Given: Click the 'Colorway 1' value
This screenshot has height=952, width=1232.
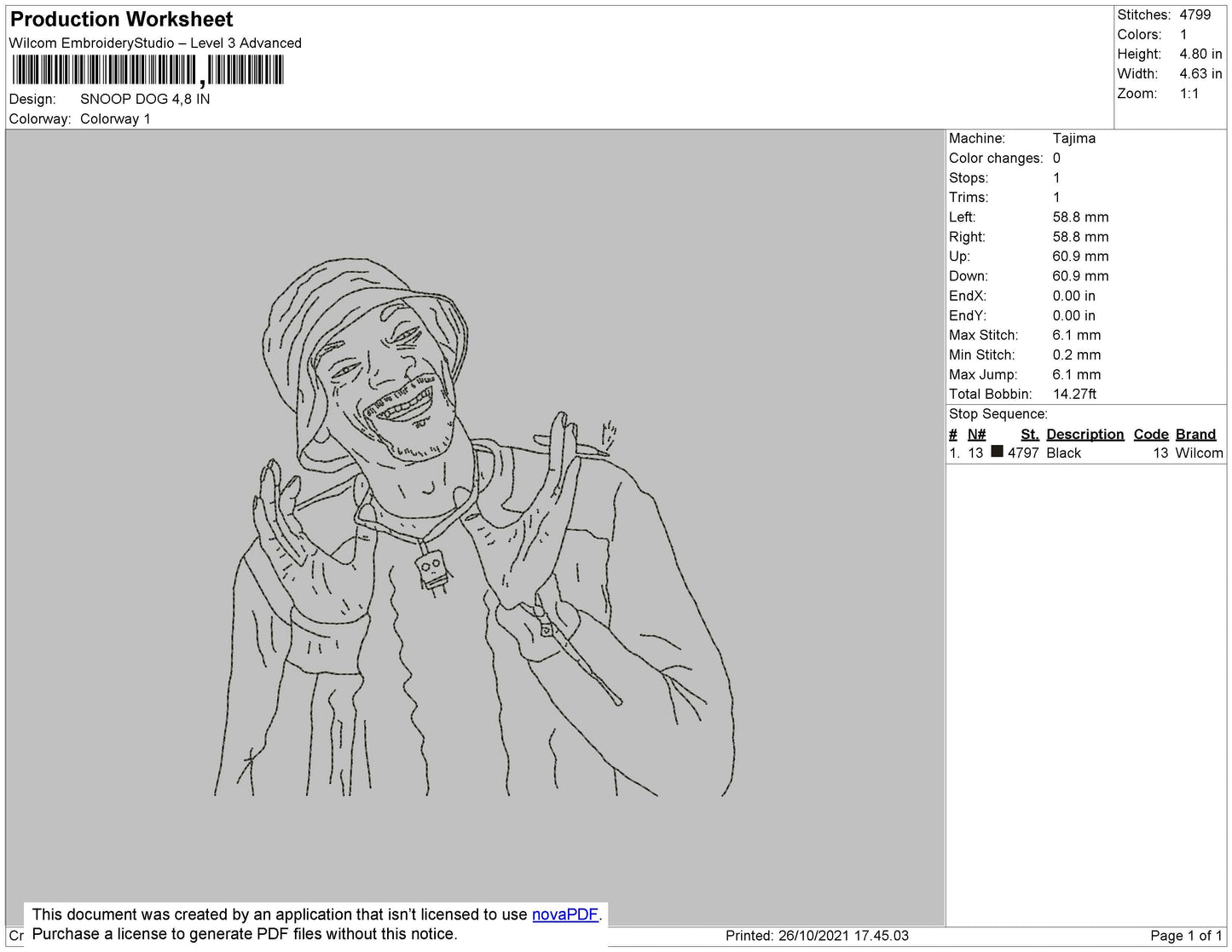Looking at the screenshot, I should 115,119.
